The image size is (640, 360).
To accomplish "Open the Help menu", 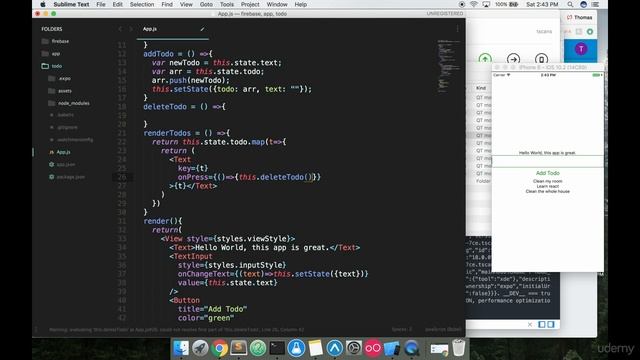I will coord(301,4).
